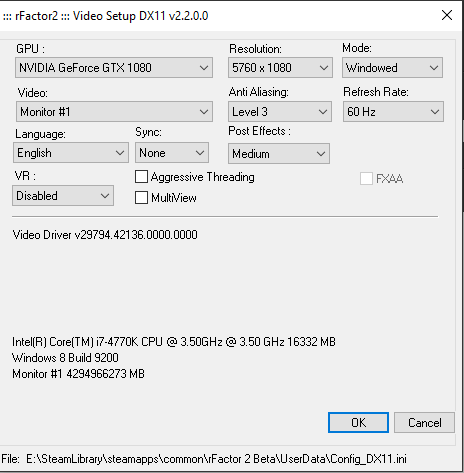The width and height of the screenshot is (464, 473).
Task: Enable the Aggressive Threading checkbox
Action: pos(141,177)
